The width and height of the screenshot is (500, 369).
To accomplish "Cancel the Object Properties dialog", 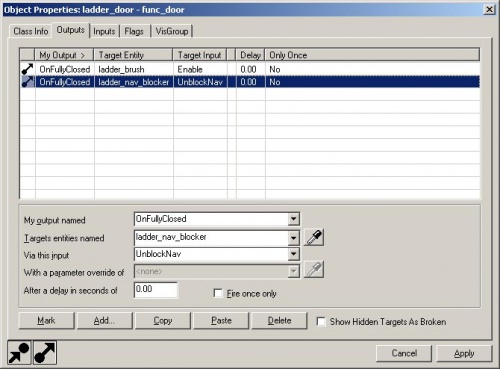I will [404, 353].
